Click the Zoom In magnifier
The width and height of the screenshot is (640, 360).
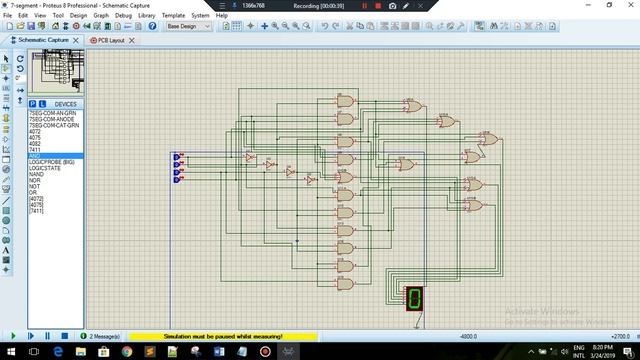[275, 26]
